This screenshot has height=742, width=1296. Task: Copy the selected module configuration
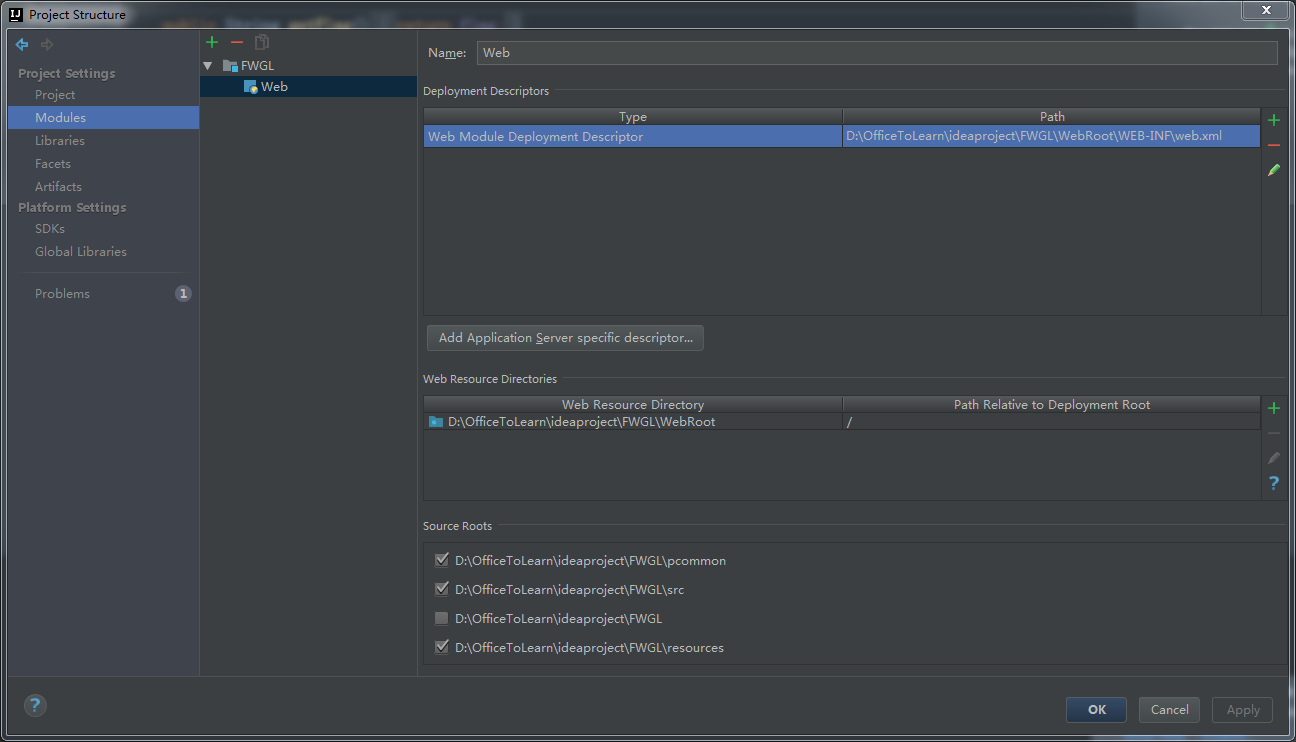click(x=262, y=42)
